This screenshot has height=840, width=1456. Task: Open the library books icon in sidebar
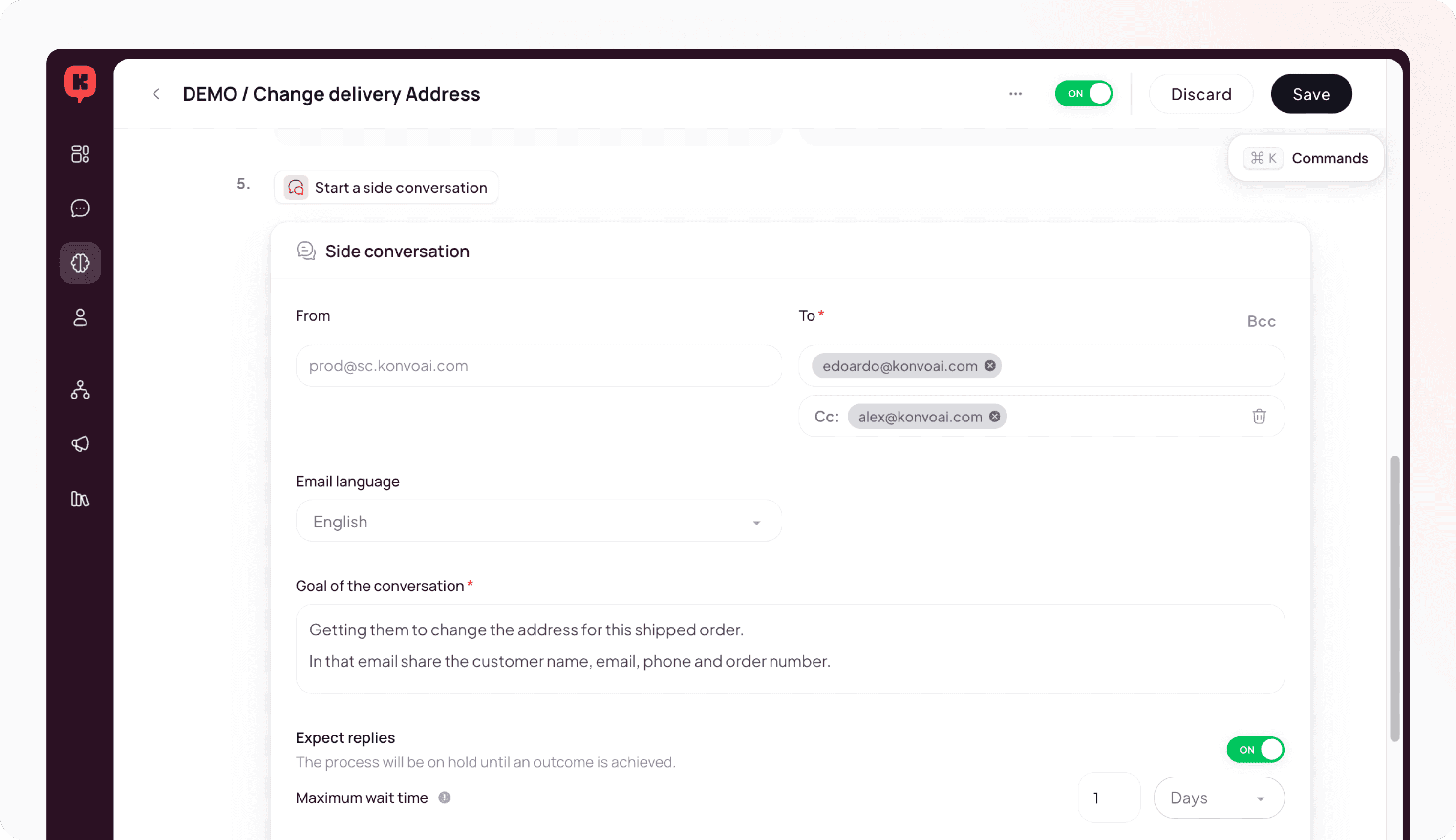click(80, 499)
